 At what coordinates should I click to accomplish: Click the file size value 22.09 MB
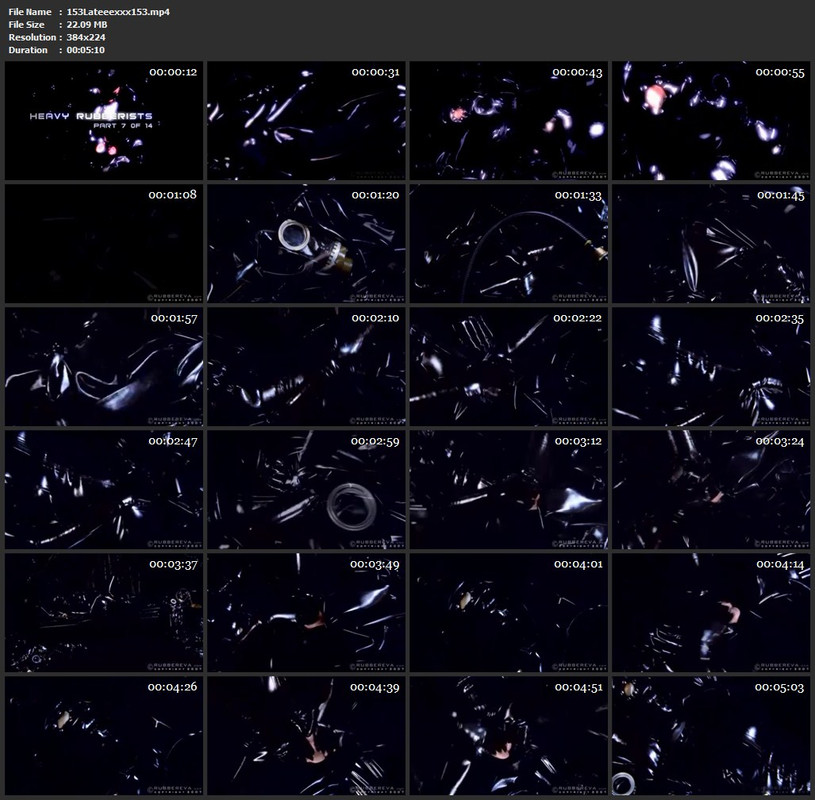(87, 24)
